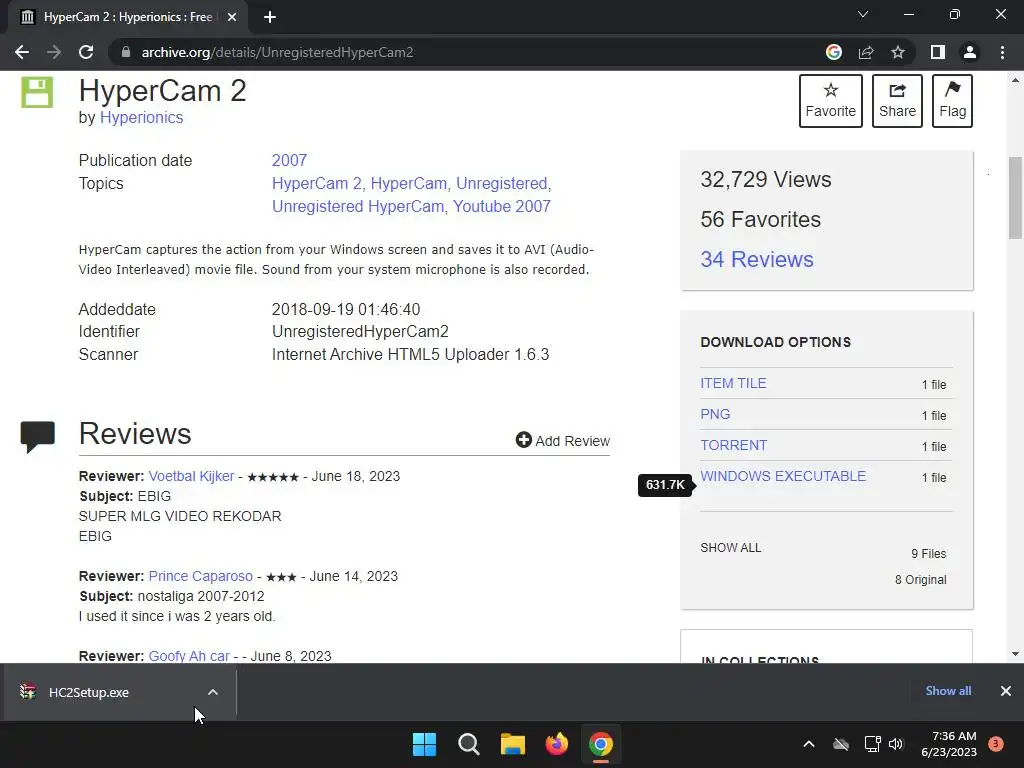Screen dimensions: 1024x768
Task: Click the scrollbar down arrow
Action: point(1015,653)
